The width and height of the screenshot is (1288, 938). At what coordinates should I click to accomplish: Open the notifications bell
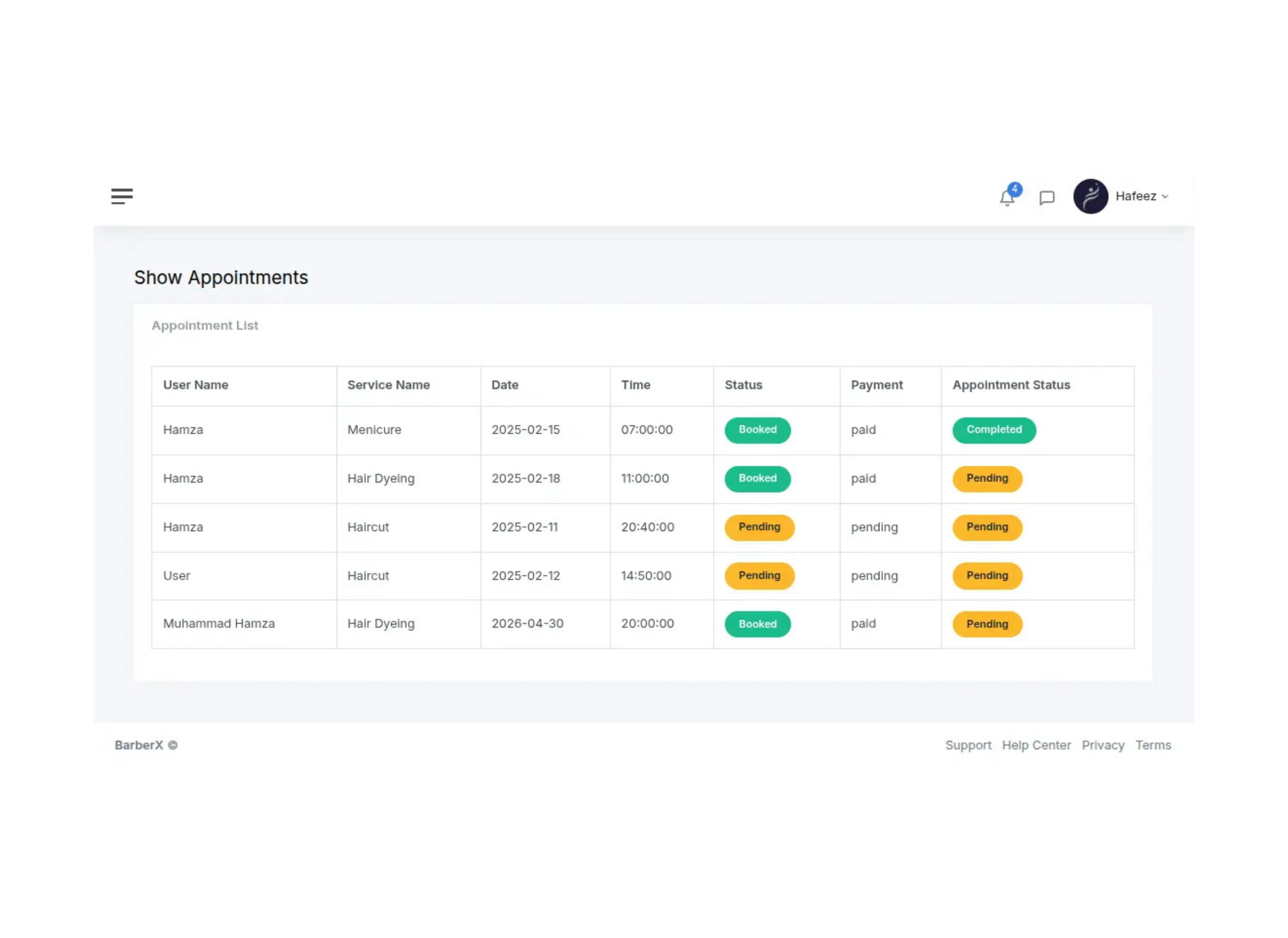(x=1008, y=198)
